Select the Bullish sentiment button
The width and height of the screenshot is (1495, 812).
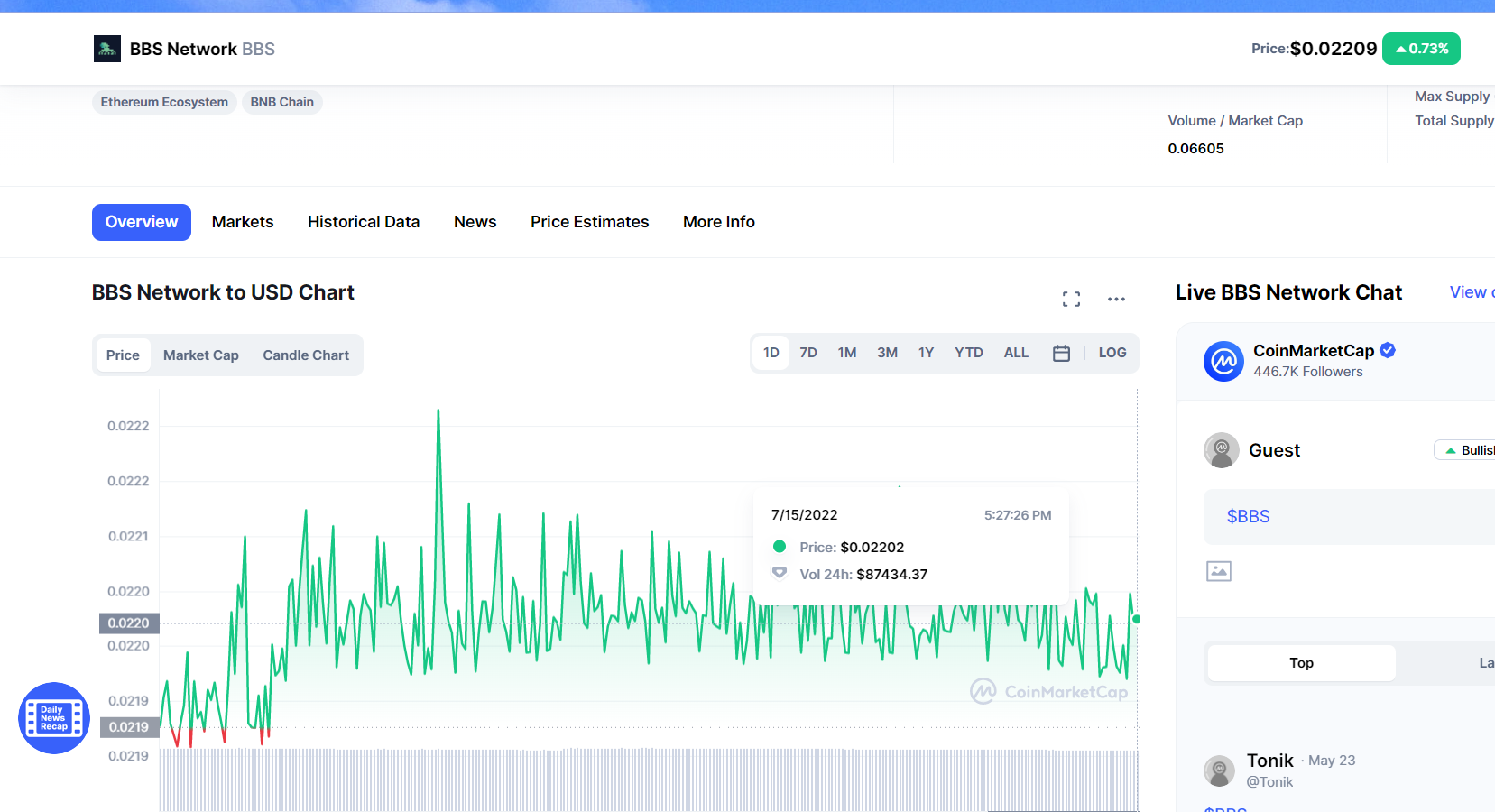pos(1465,450)
